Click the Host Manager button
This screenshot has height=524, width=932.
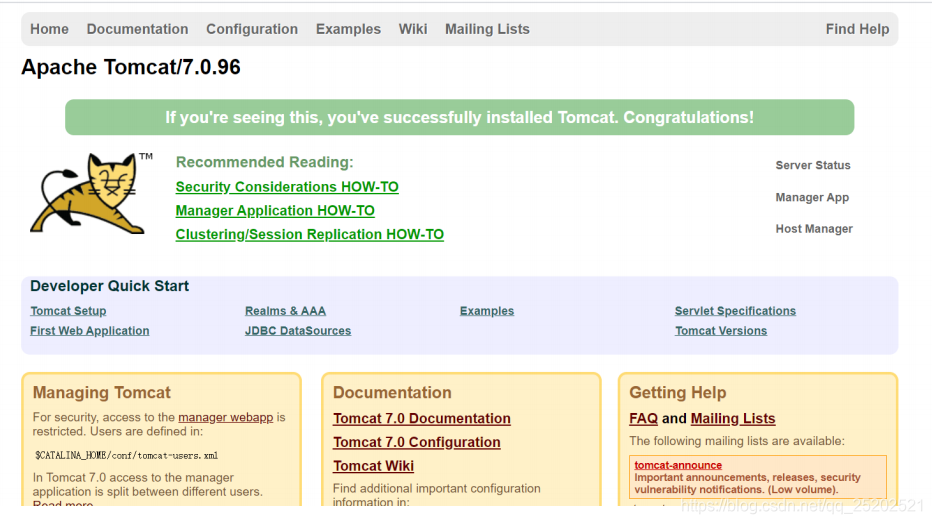[x=814, y=229]
